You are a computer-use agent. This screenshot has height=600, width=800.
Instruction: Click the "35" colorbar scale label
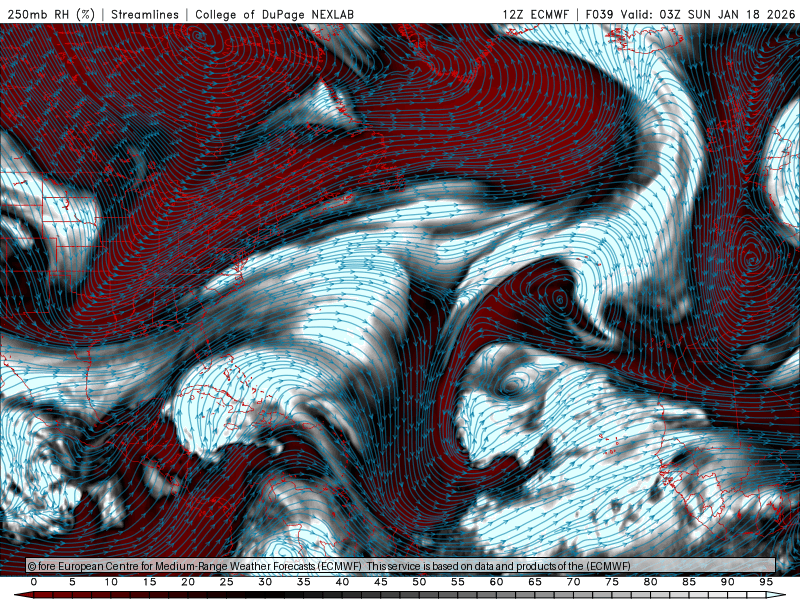[x=304, y=582]
